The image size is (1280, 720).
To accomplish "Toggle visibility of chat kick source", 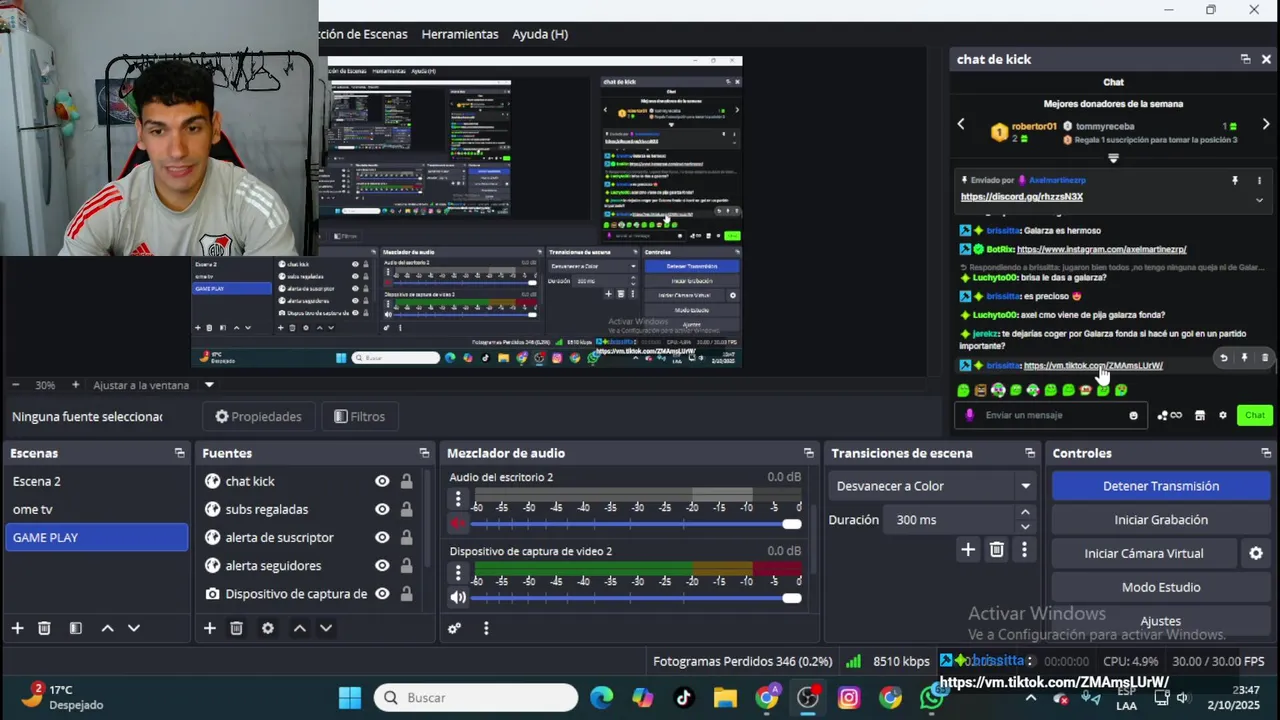I will (382, 481).
